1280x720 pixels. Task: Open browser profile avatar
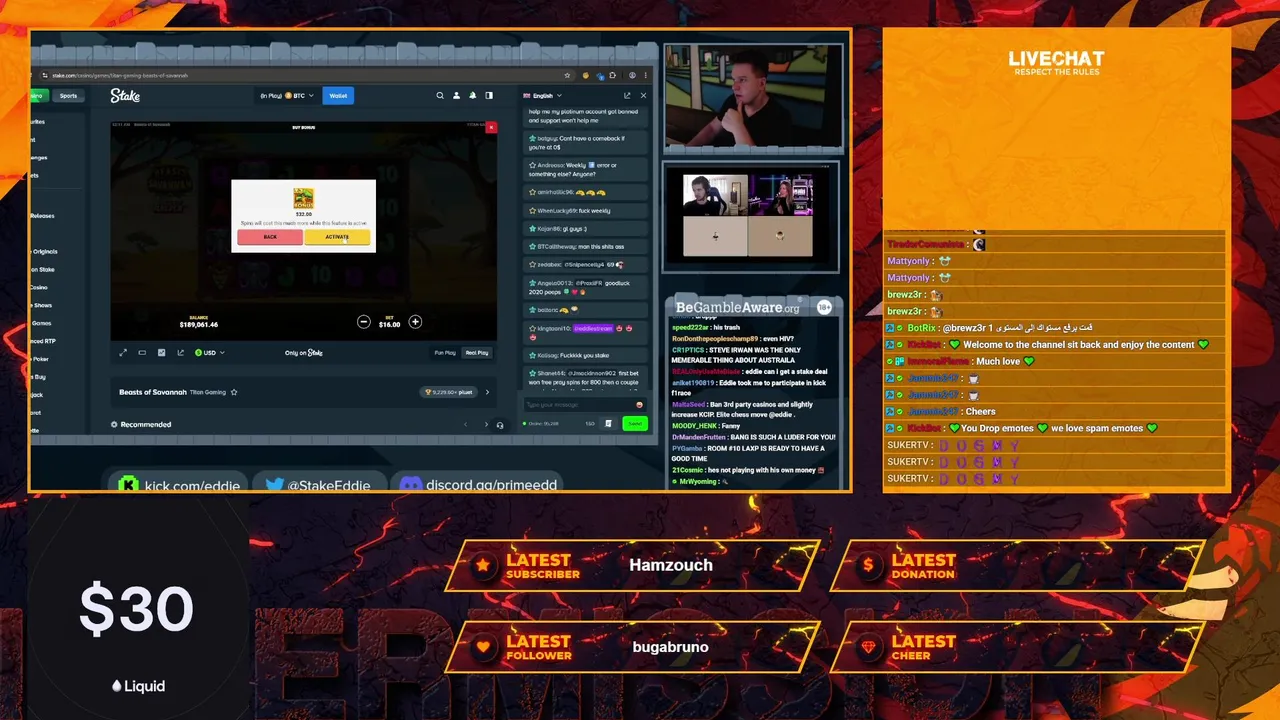pyautogui.click(x=632, y=75)
